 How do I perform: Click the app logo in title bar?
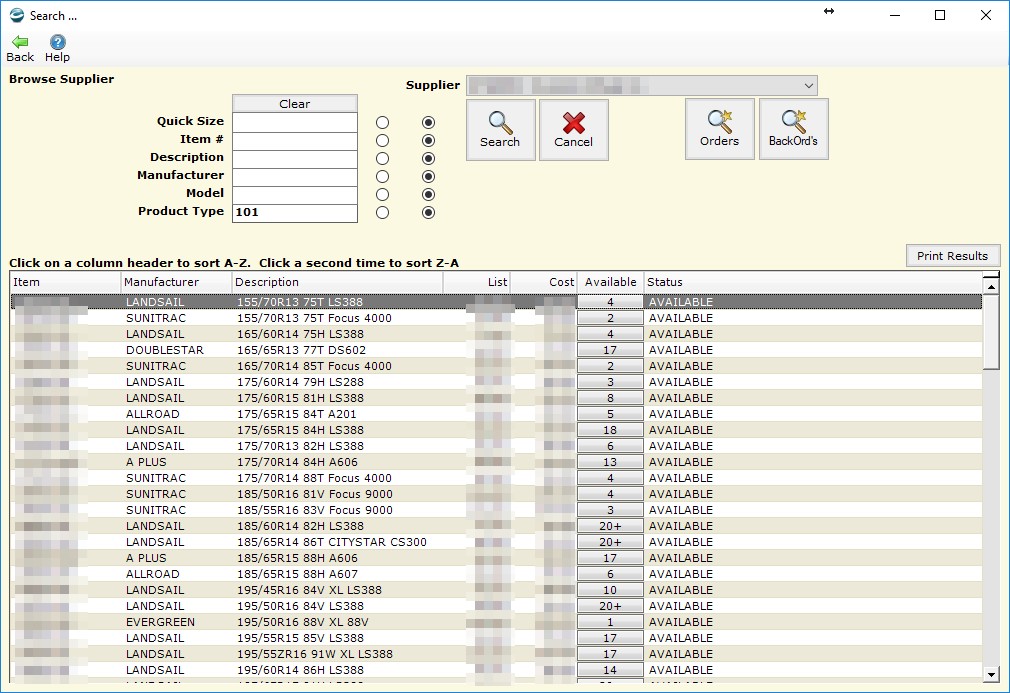tap(16, 15)
